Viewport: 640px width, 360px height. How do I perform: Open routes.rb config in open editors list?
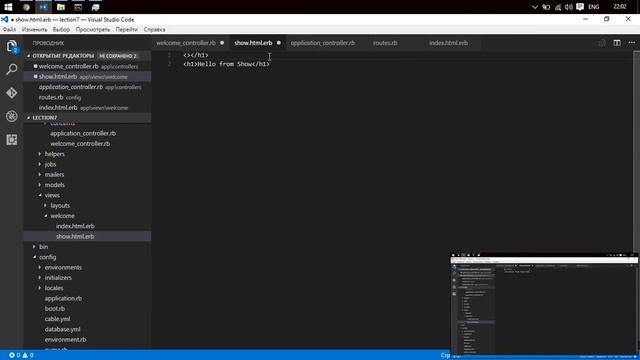(x=88, y=97)
